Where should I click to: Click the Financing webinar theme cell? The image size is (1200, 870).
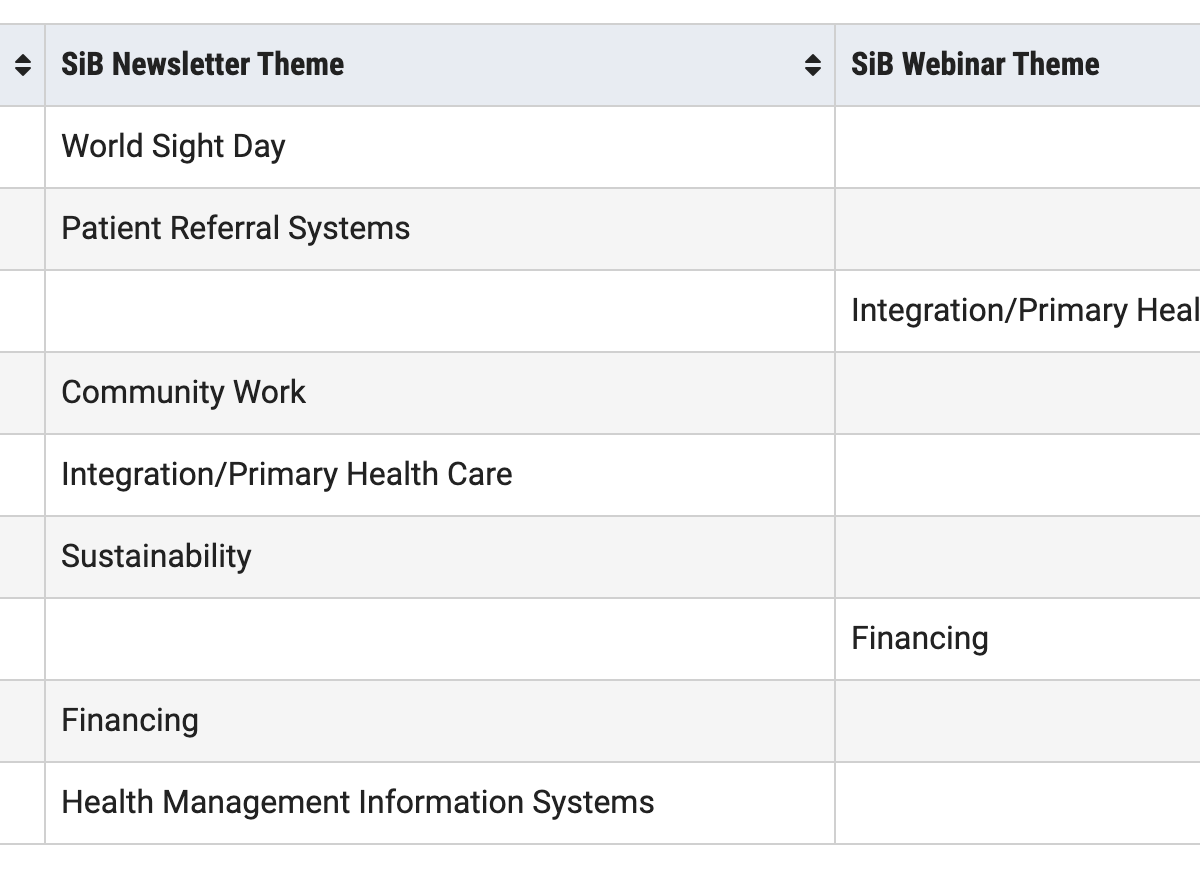[1018, 639]
